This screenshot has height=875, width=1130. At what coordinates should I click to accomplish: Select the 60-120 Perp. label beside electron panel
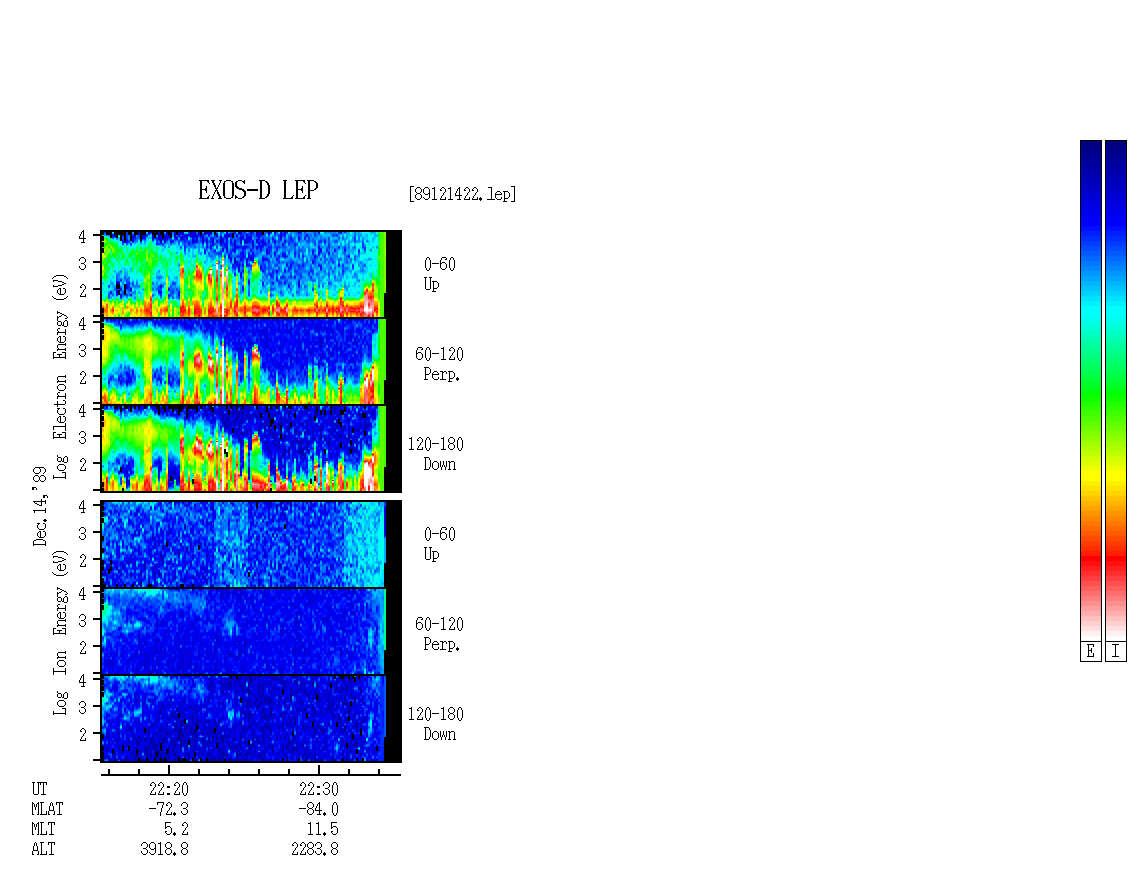tap(439, 364)
